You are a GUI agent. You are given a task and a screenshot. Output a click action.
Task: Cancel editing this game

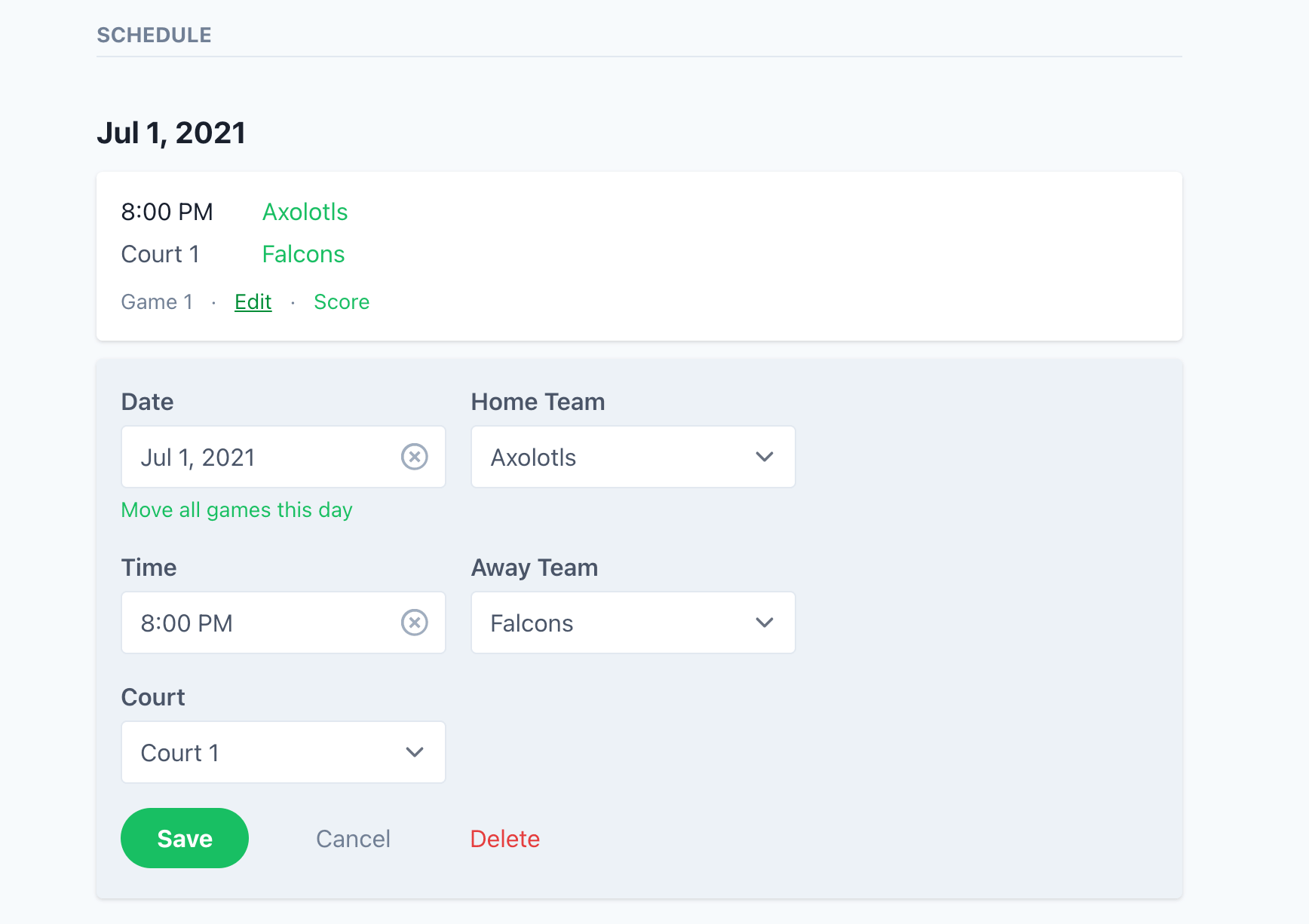coord(353,838)
